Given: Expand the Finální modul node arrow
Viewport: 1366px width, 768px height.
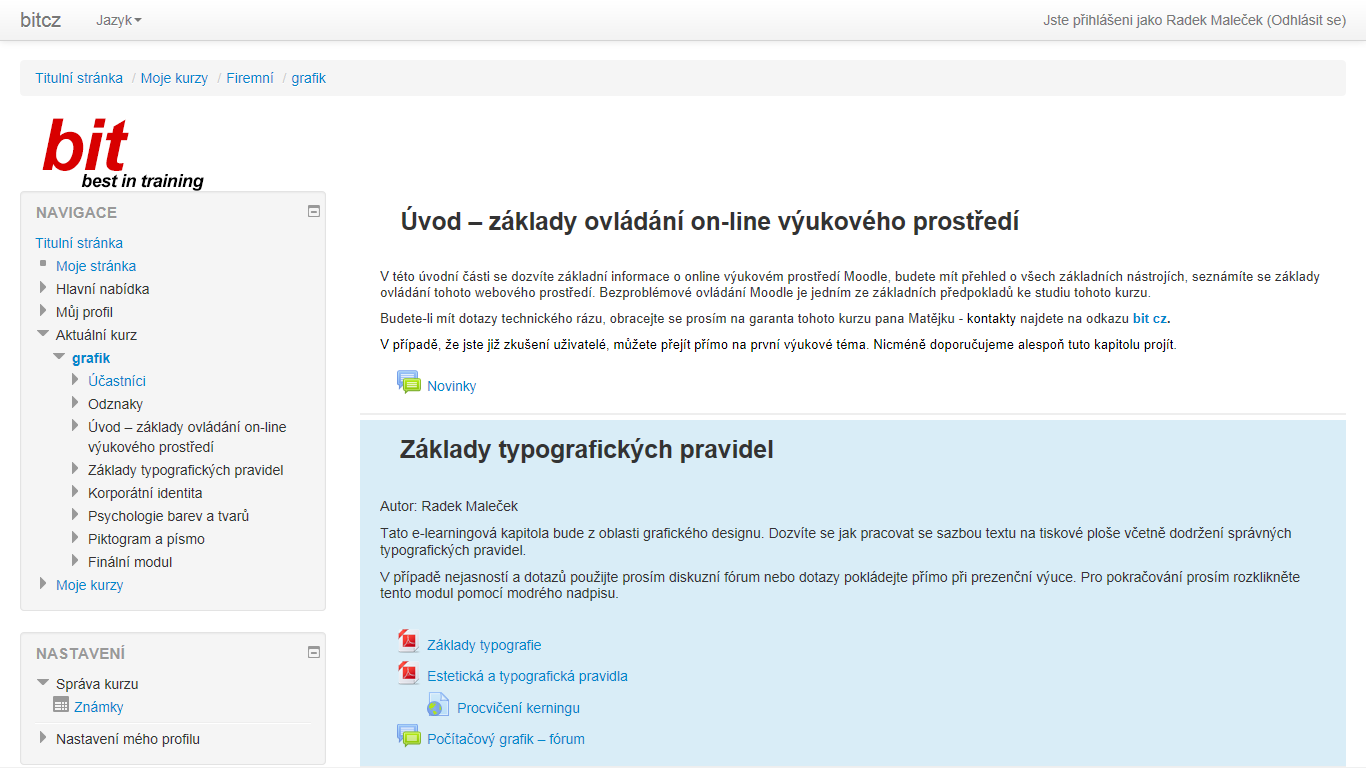Looking at the screenshot, I should (76, 561).
